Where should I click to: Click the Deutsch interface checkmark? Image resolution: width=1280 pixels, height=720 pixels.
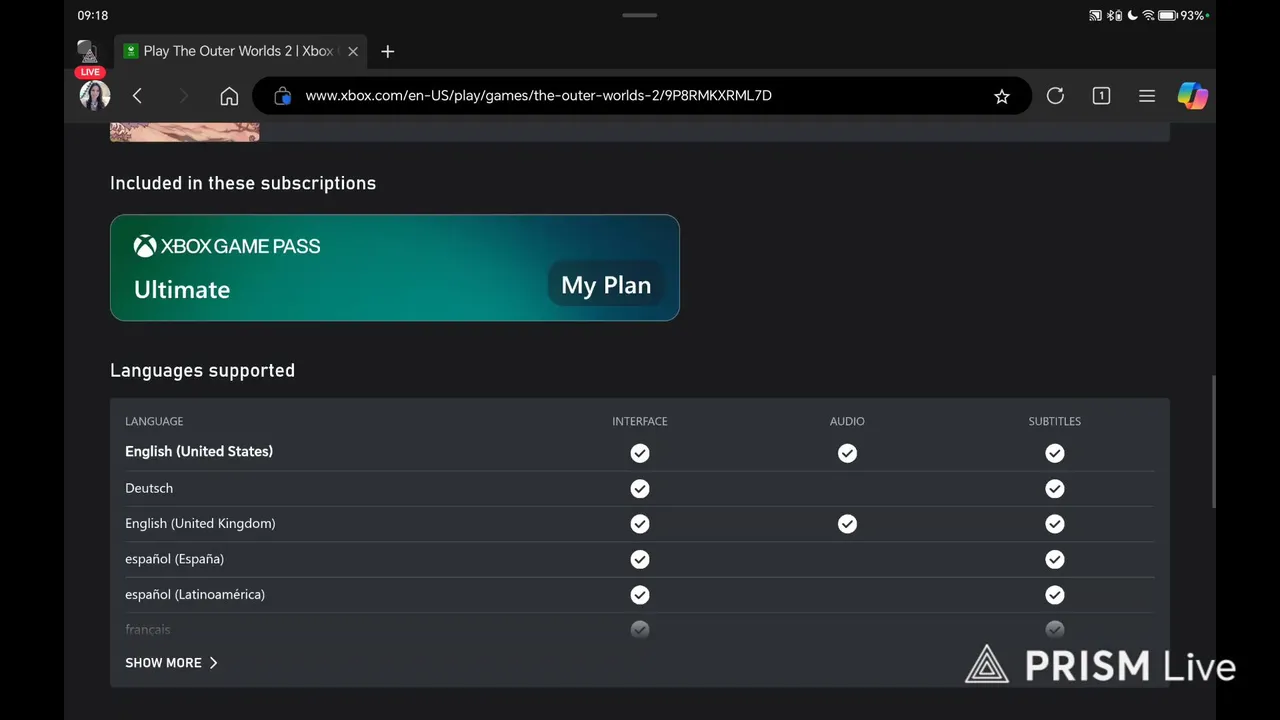640,489
